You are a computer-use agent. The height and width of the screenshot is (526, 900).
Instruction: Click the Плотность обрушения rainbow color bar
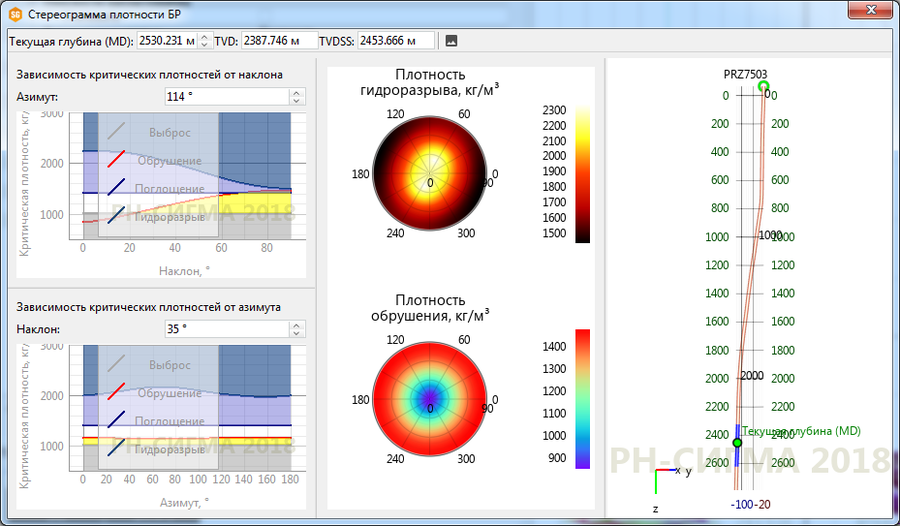(583, 398)
